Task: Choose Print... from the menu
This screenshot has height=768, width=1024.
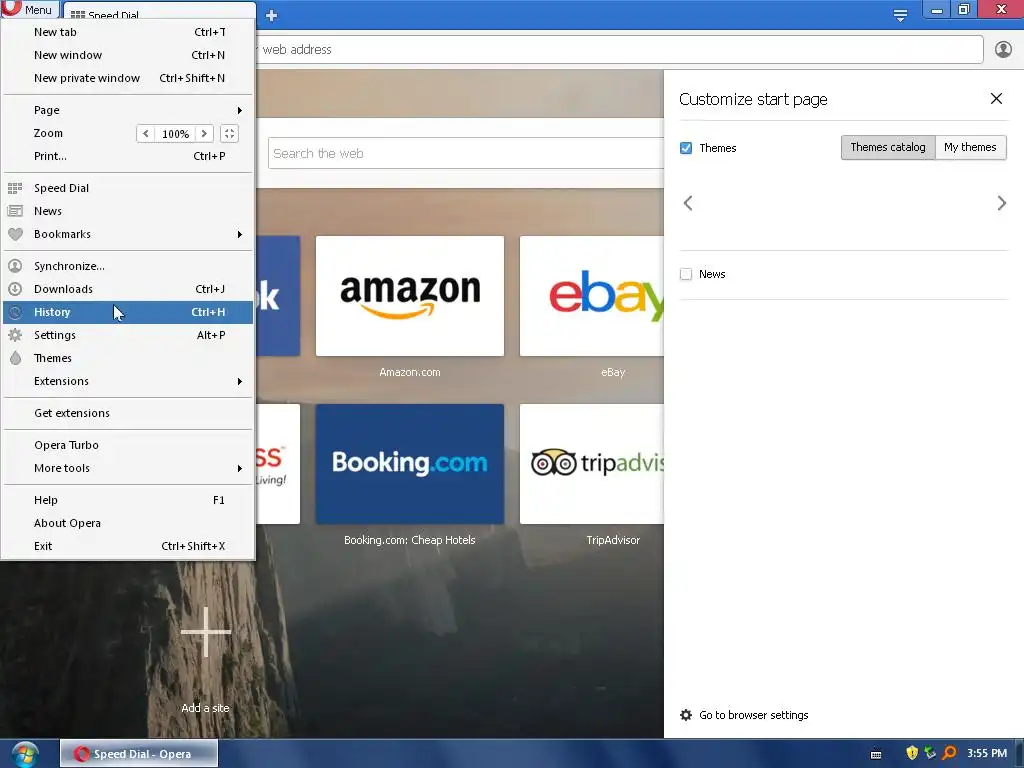Action: [128, 156]
